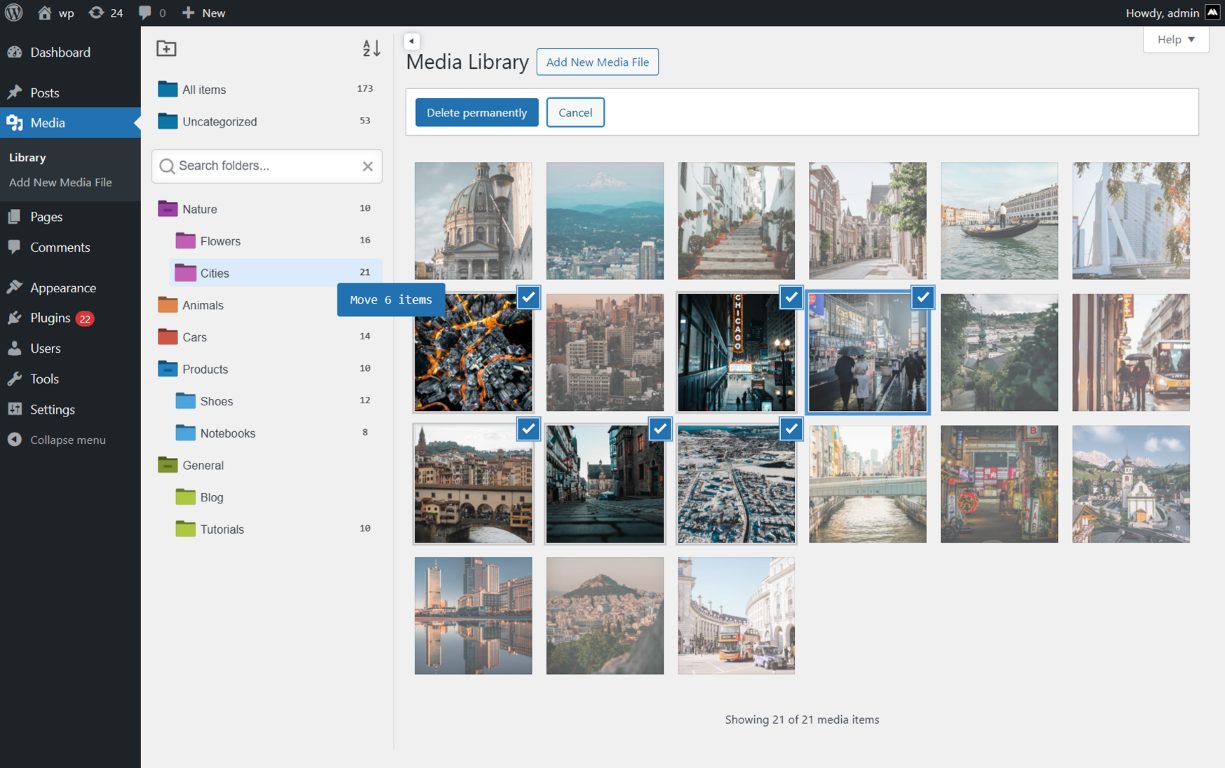
Task: Click the A-Z sort folders icon
Action: (371, 49)
